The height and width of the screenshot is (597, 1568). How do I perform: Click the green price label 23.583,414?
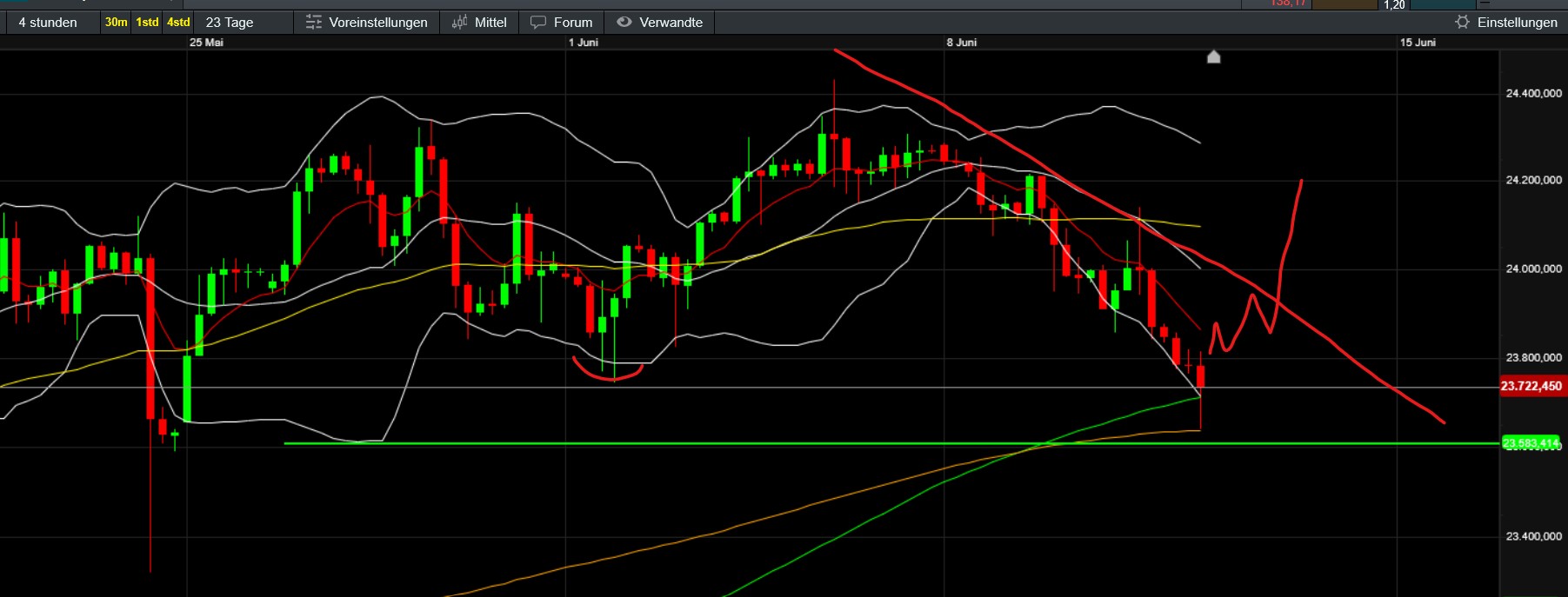coord(1531,443)
